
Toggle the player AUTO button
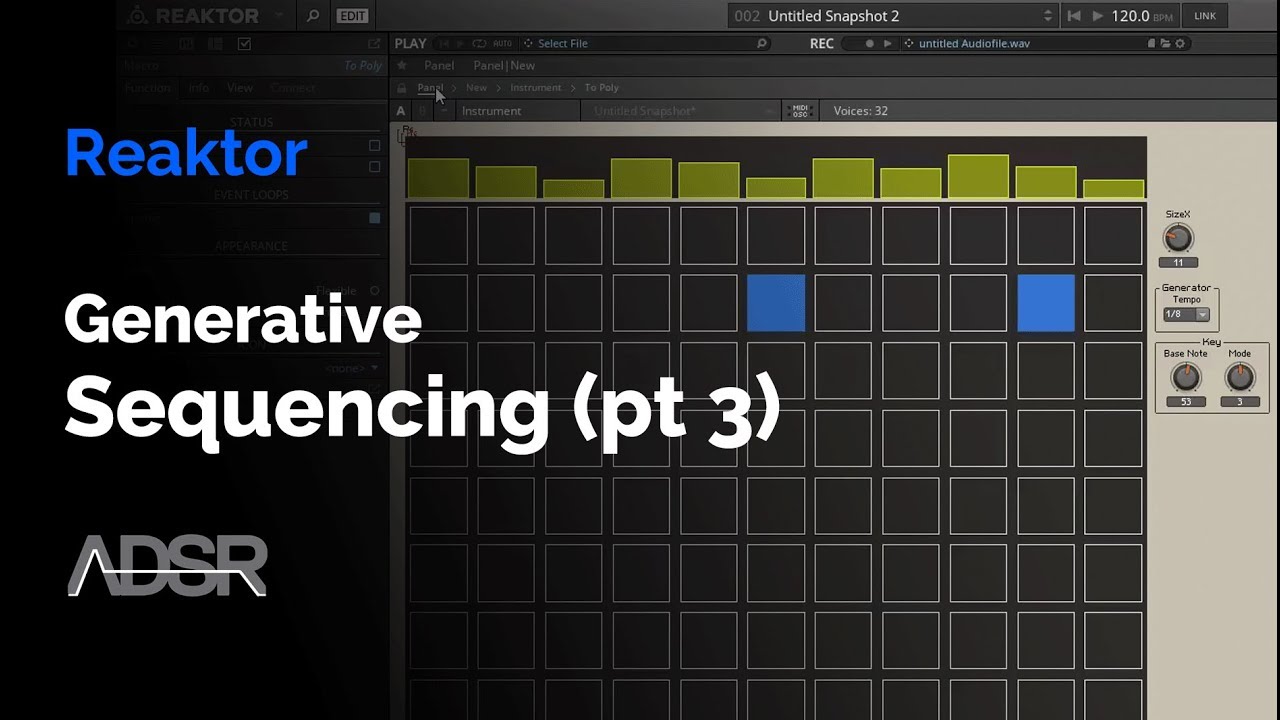(502, 44)
